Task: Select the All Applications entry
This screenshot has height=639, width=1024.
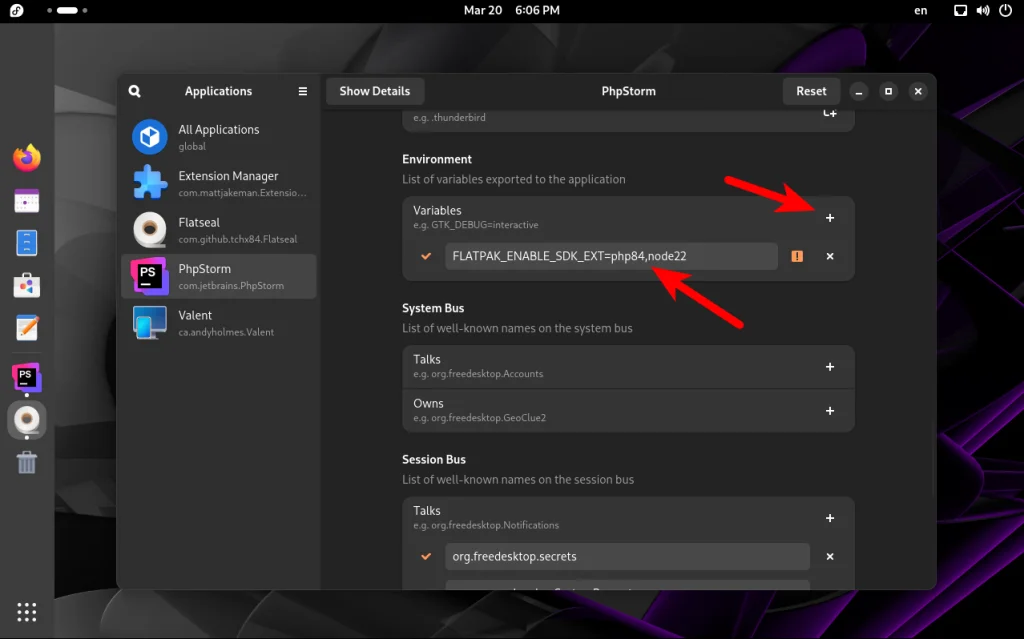Action: (x=219, y=136)
